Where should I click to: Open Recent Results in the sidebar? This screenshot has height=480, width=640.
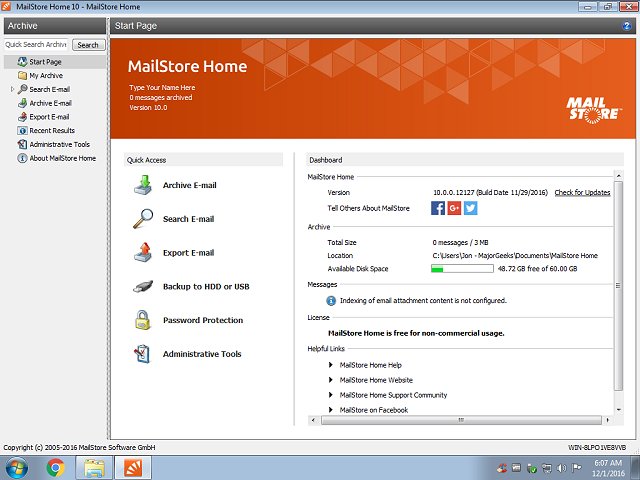51,130
